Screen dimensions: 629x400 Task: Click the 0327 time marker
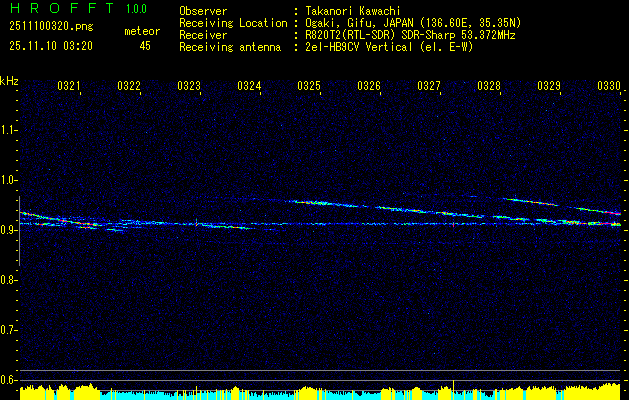click(429, 85)
